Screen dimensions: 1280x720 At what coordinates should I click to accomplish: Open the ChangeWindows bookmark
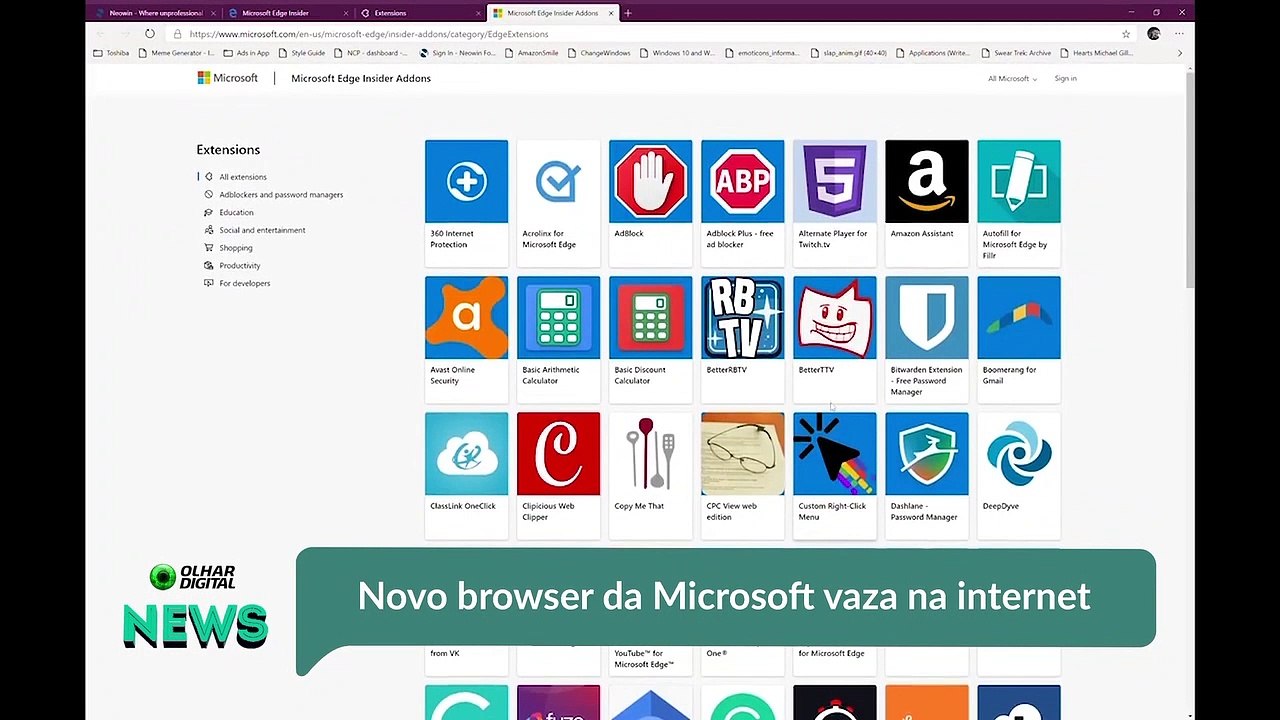[x=599, y=53]
